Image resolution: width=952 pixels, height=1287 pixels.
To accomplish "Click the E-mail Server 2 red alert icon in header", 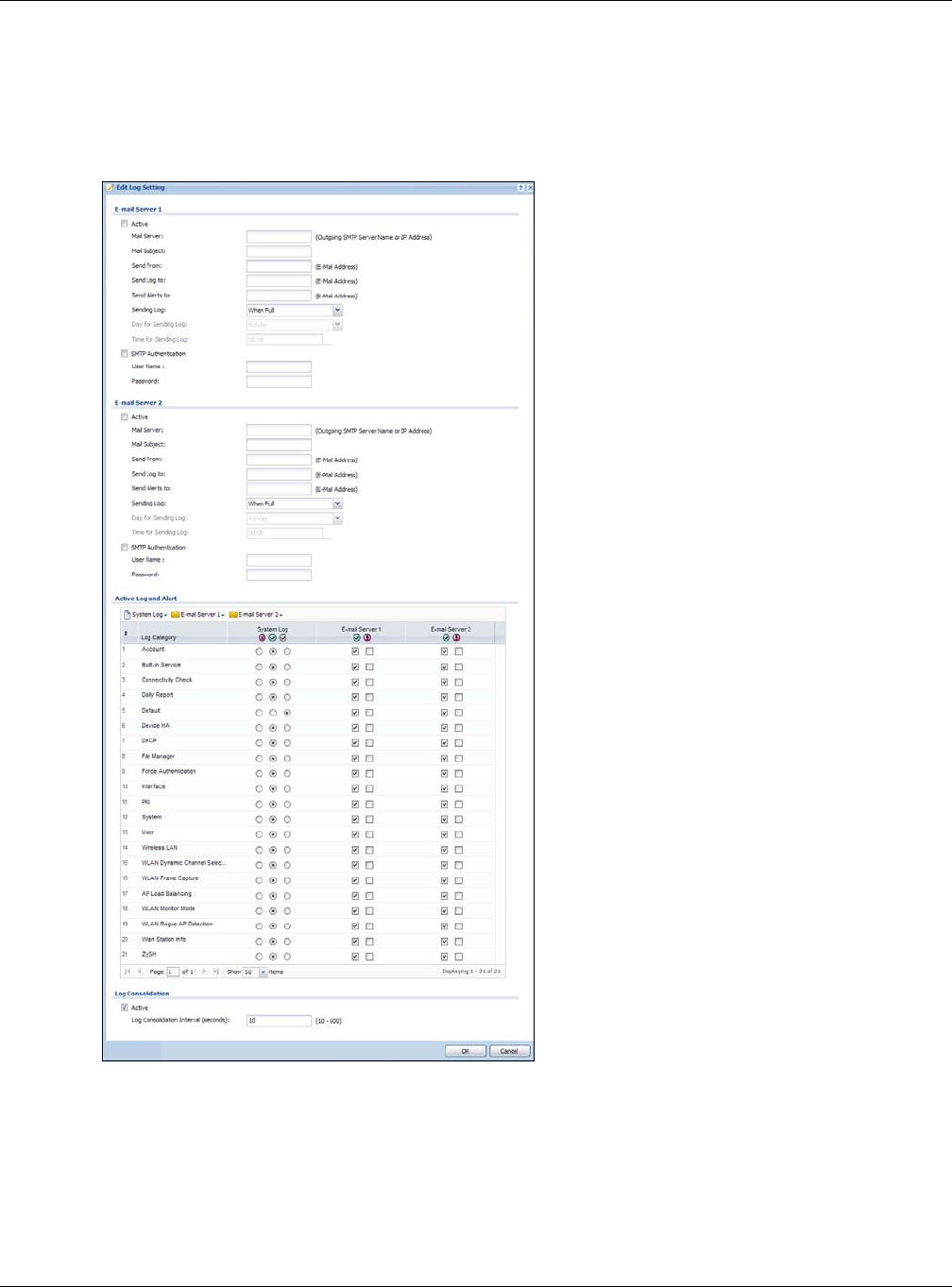I will pos(456,637).
